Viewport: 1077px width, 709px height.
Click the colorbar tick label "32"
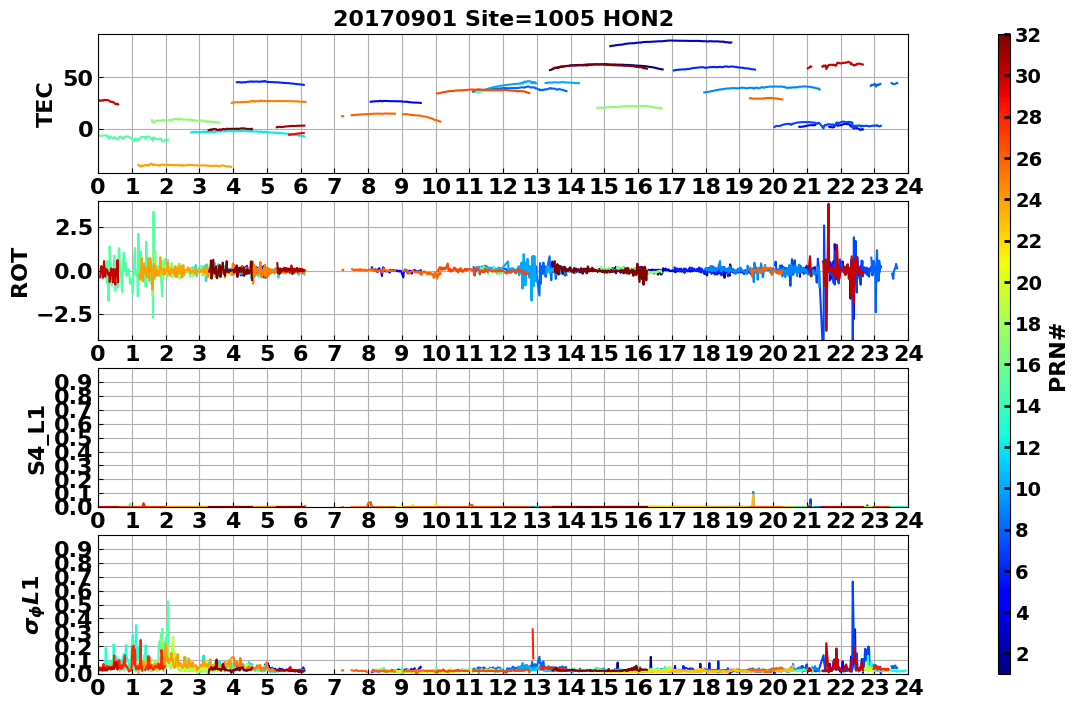1028,35
